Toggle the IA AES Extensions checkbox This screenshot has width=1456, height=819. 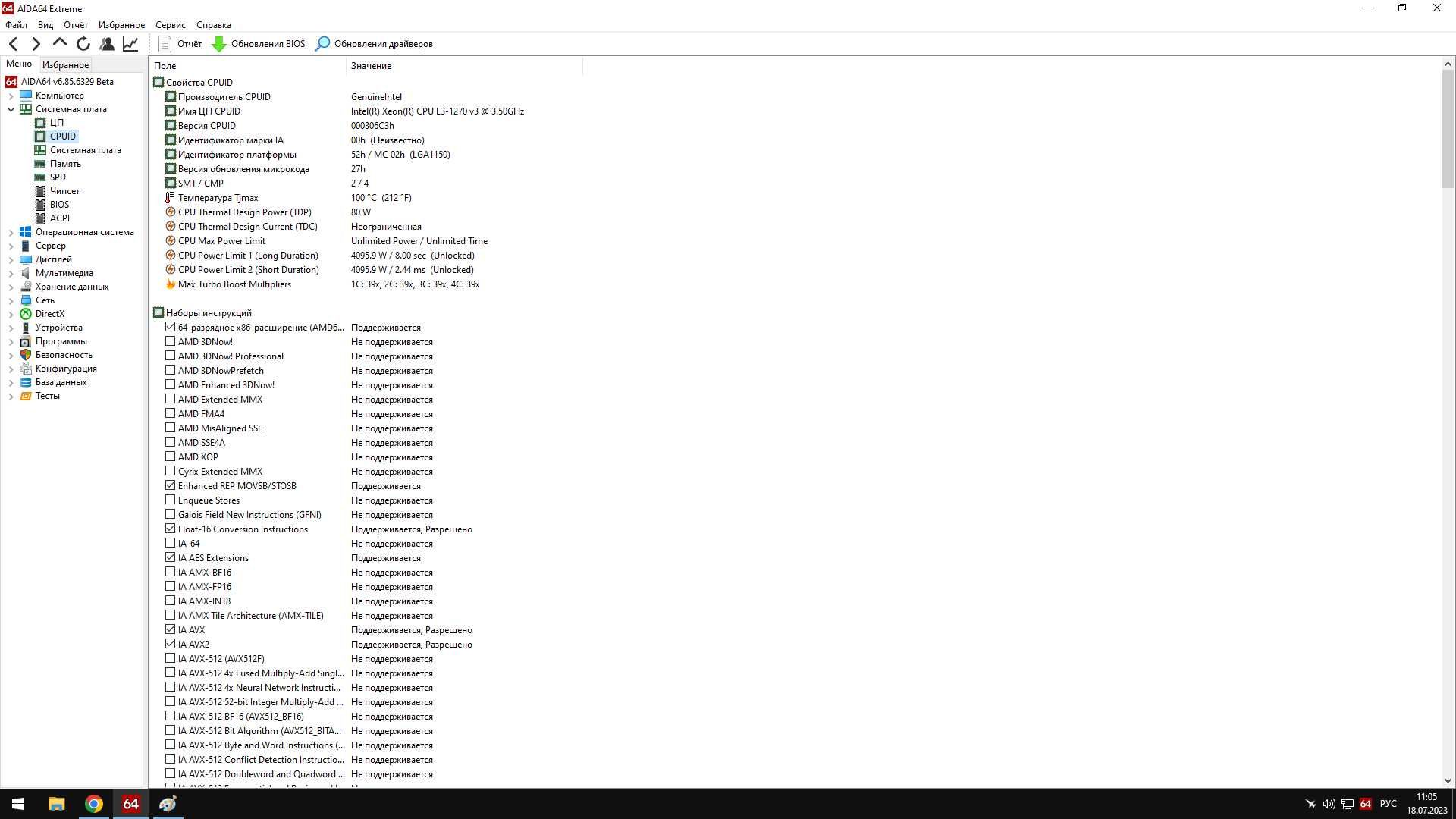170,558
